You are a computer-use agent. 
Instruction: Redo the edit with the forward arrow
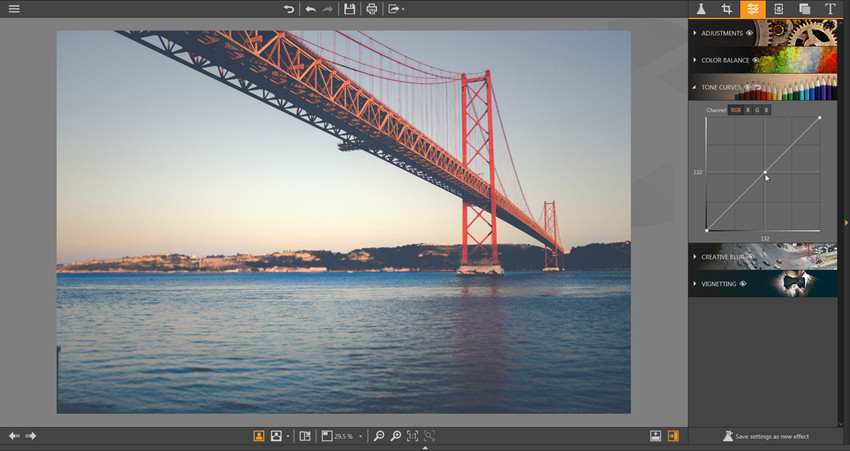click(x=327, y=9)
